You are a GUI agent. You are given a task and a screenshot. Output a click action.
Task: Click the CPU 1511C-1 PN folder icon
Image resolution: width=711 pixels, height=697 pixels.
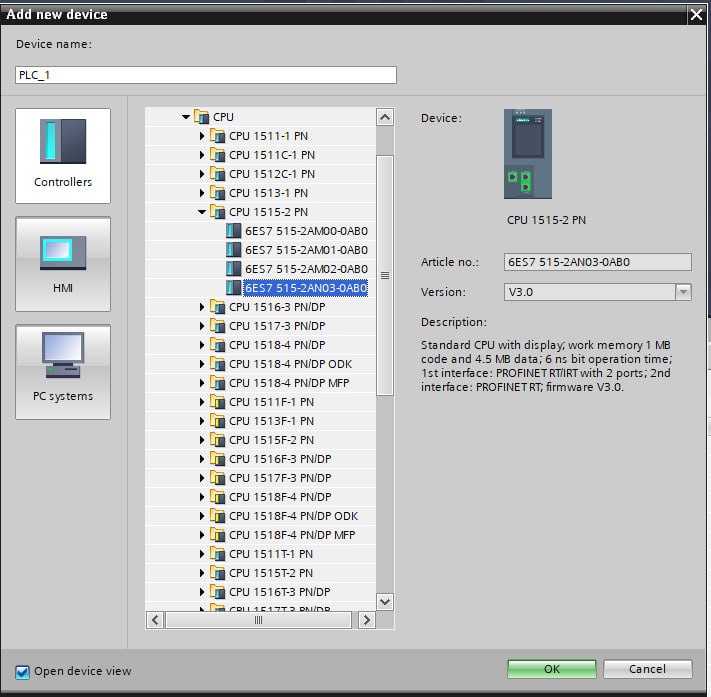tap(218, 155)
